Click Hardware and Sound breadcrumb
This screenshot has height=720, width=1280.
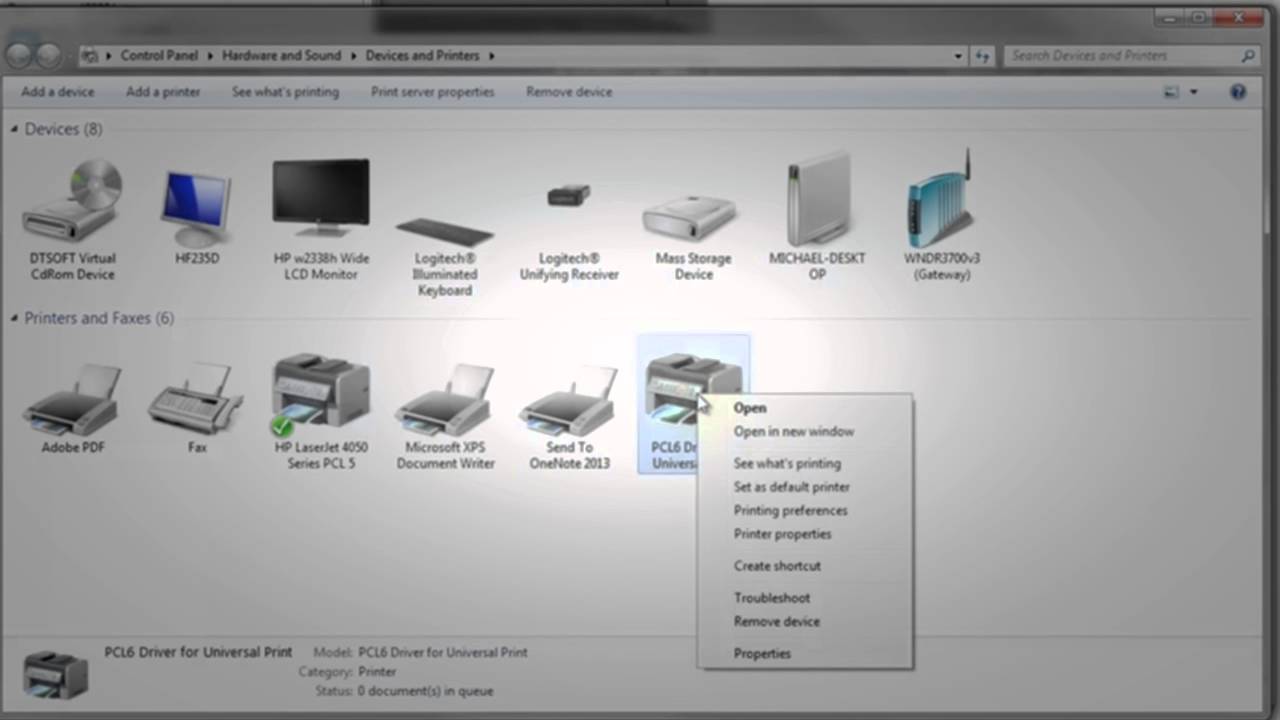282,56
